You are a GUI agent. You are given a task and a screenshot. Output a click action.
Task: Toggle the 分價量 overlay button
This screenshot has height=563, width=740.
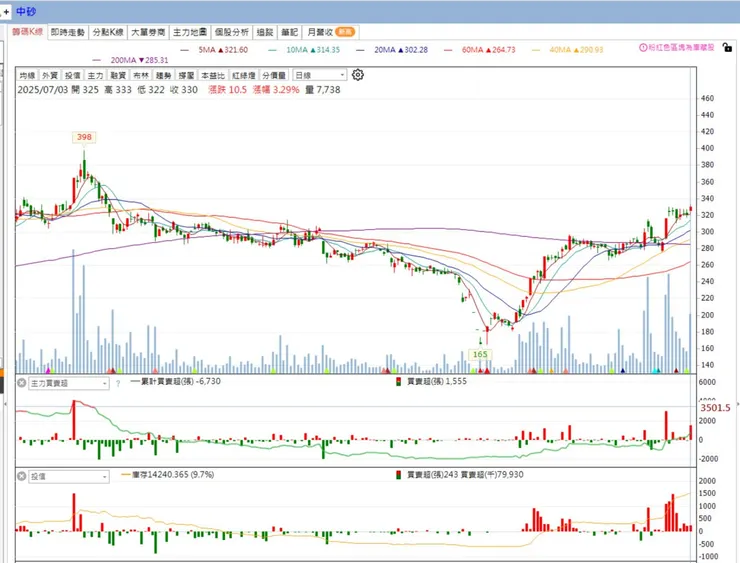[274, 75]
